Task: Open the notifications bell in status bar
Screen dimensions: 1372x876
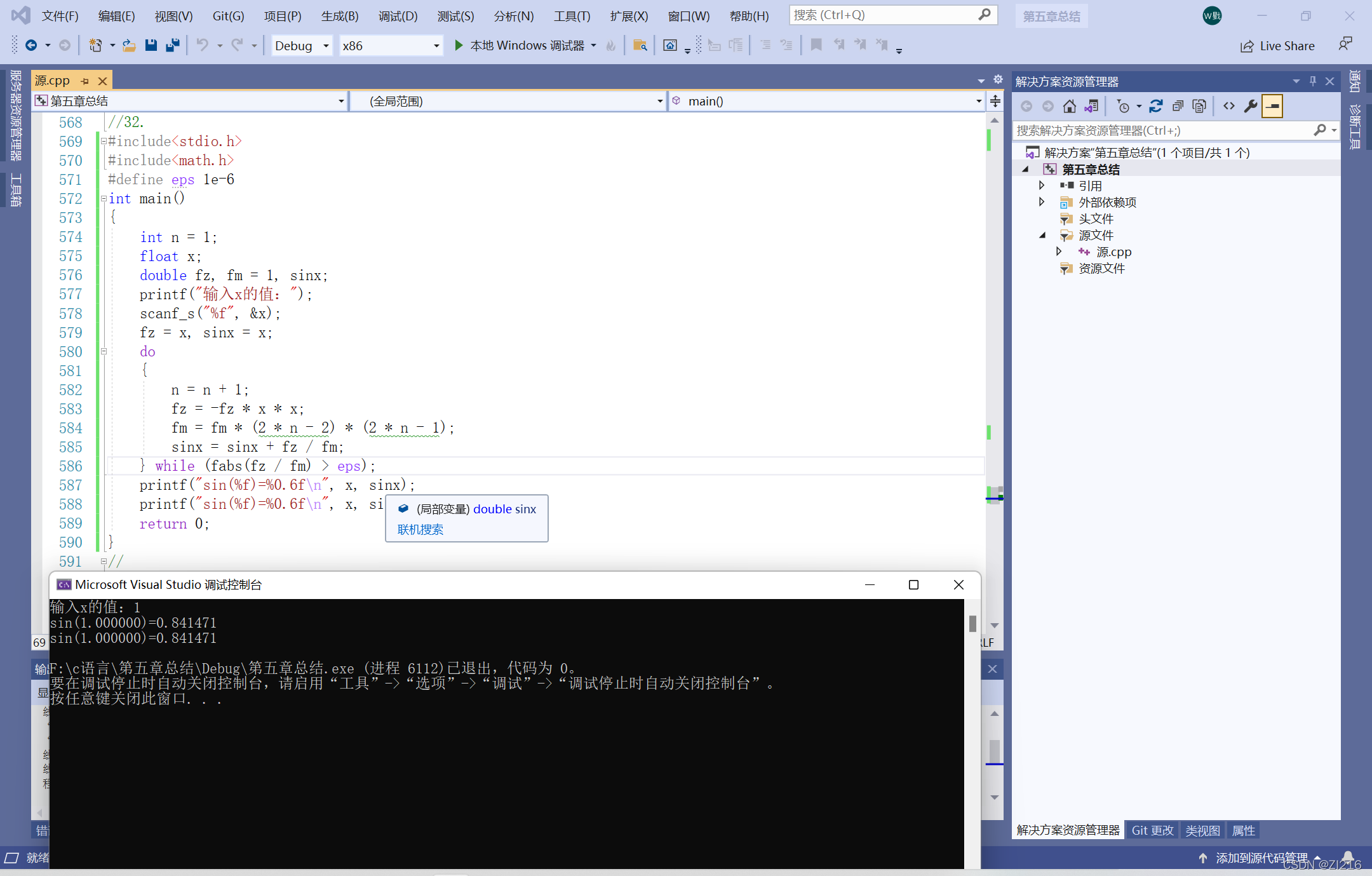Action: (x=1348, y=858)
